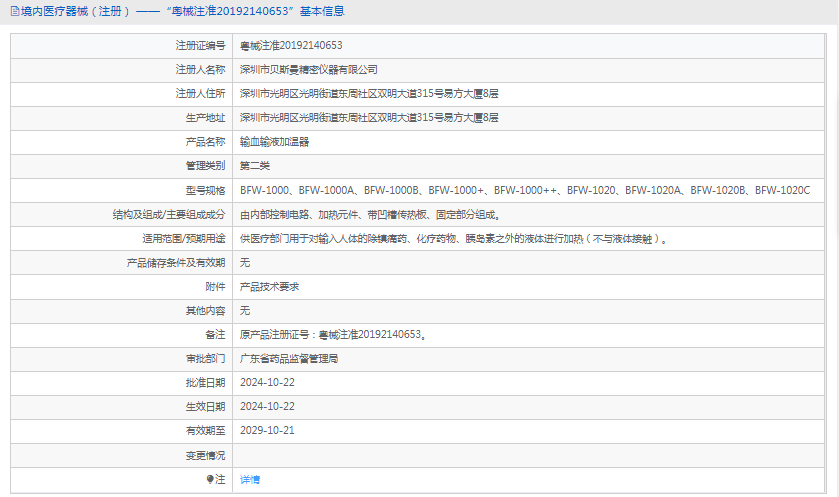Select product name 输血输液加温器
The height and width of the screenshot is (497, 839).
274,142
